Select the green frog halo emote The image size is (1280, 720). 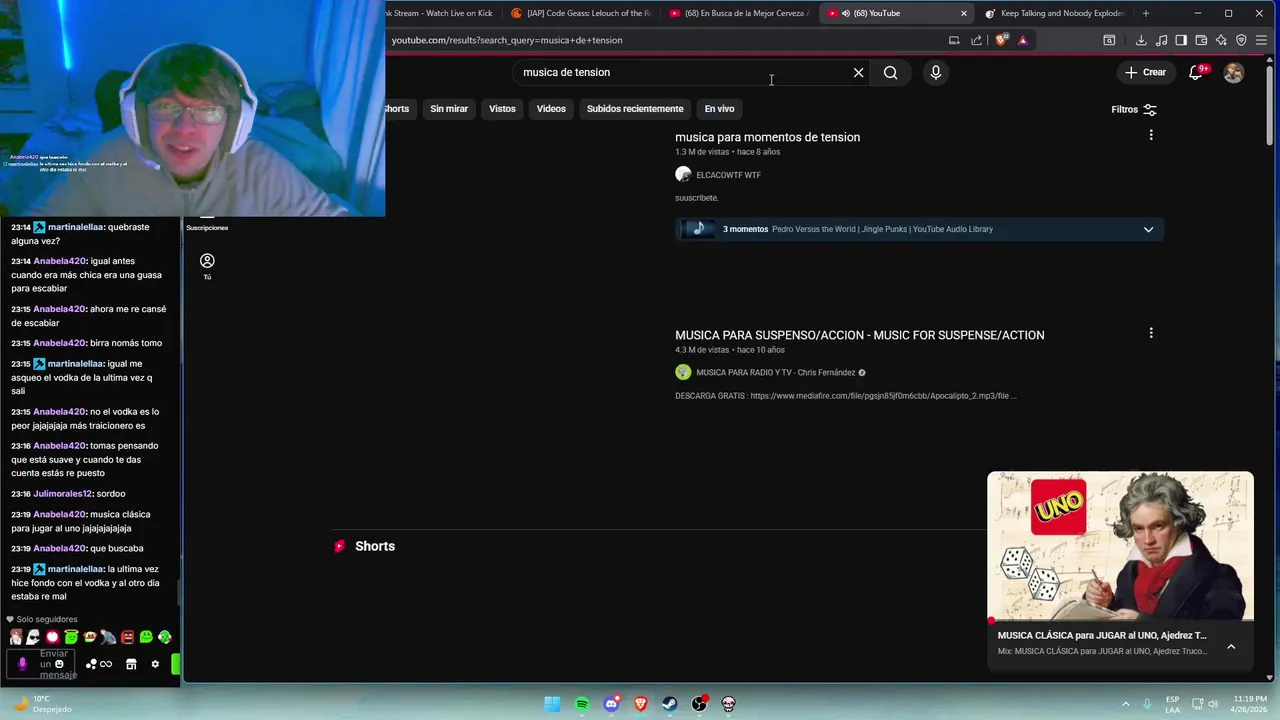[x=71, y=637]
